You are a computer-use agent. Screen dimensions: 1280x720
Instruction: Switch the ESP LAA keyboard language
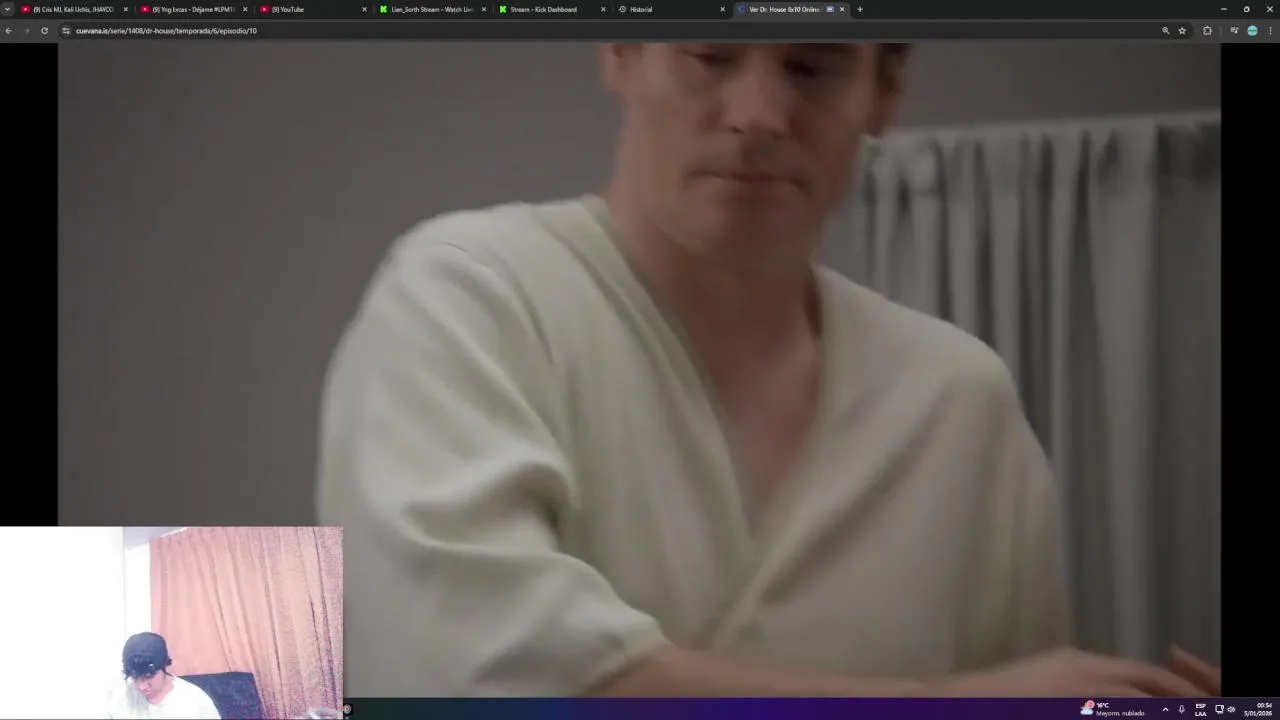[x=1200, y=709]
